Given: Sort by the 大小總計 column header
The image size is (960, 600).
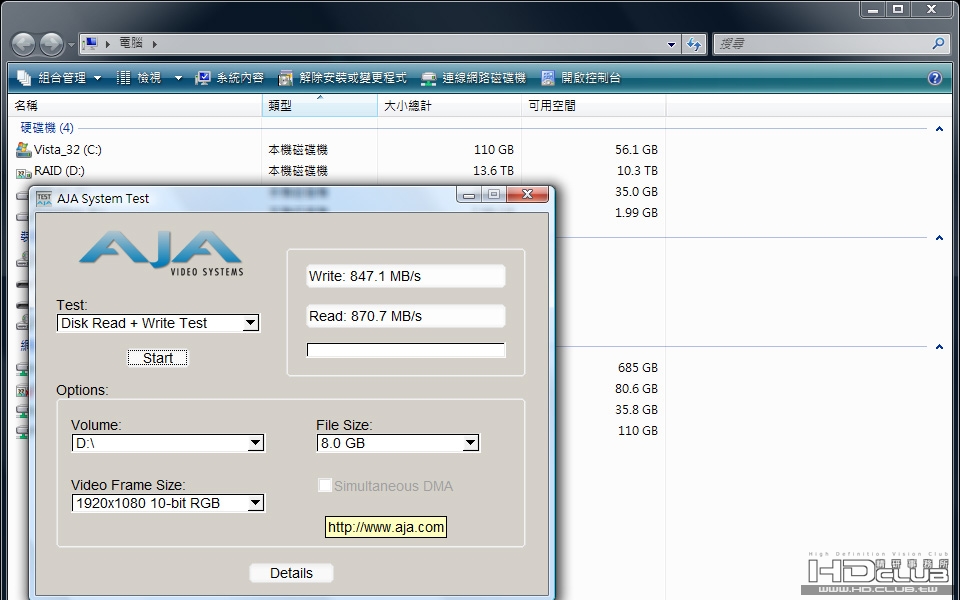Looking at the screenshot, I should pos(449,106).
